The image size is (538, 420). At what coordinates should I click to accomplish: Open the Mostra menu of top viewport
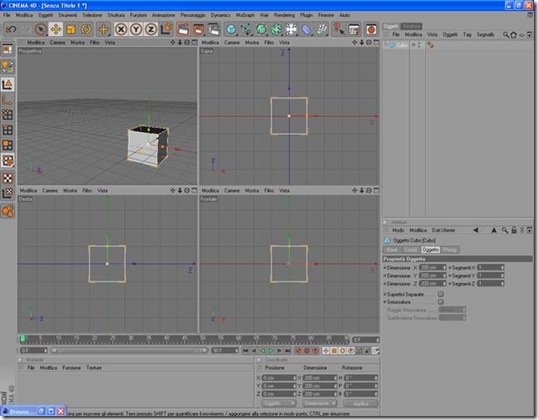(x=252, y=43)
